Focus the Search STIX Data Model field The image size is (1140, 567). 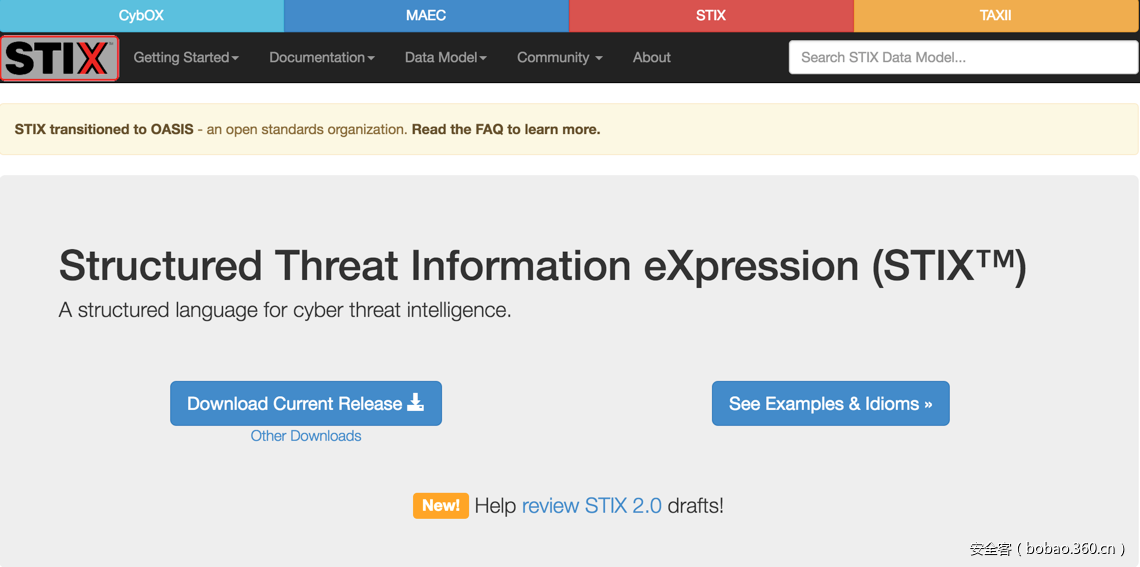click(x=963, y=58)
